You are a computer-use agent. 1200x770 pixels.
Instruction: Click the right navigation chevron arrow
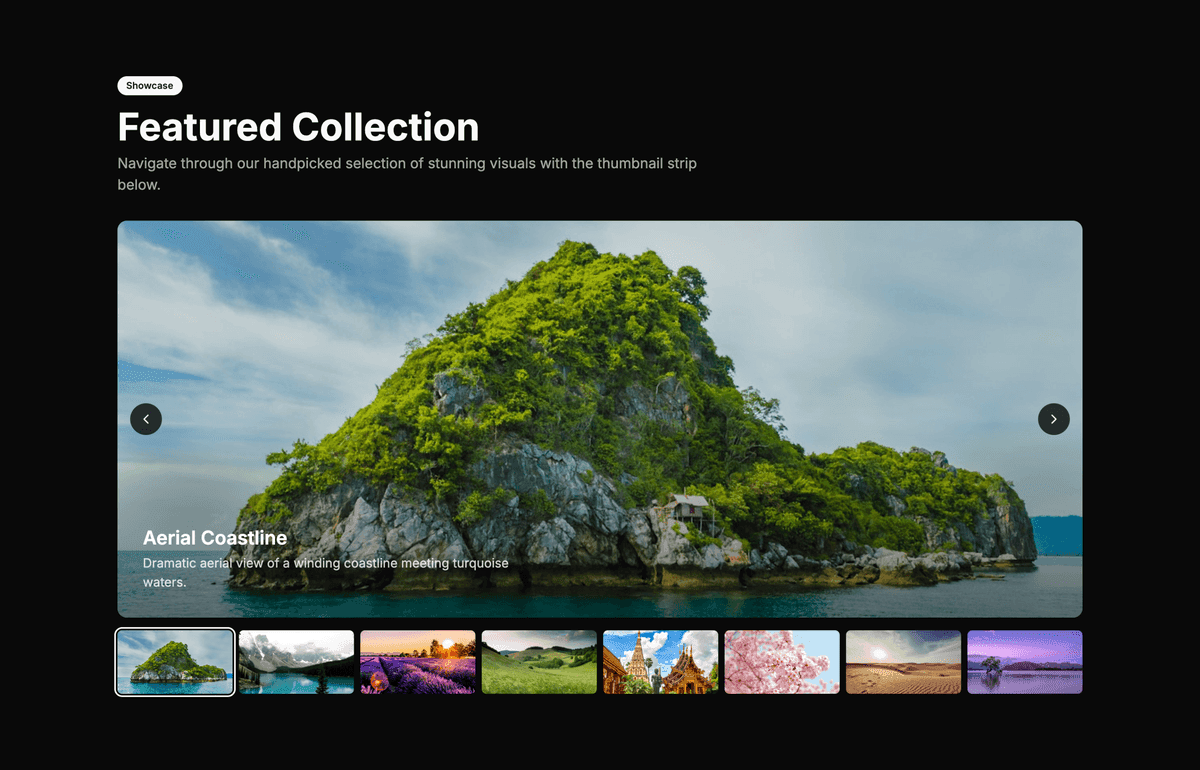click(1054, 419)
